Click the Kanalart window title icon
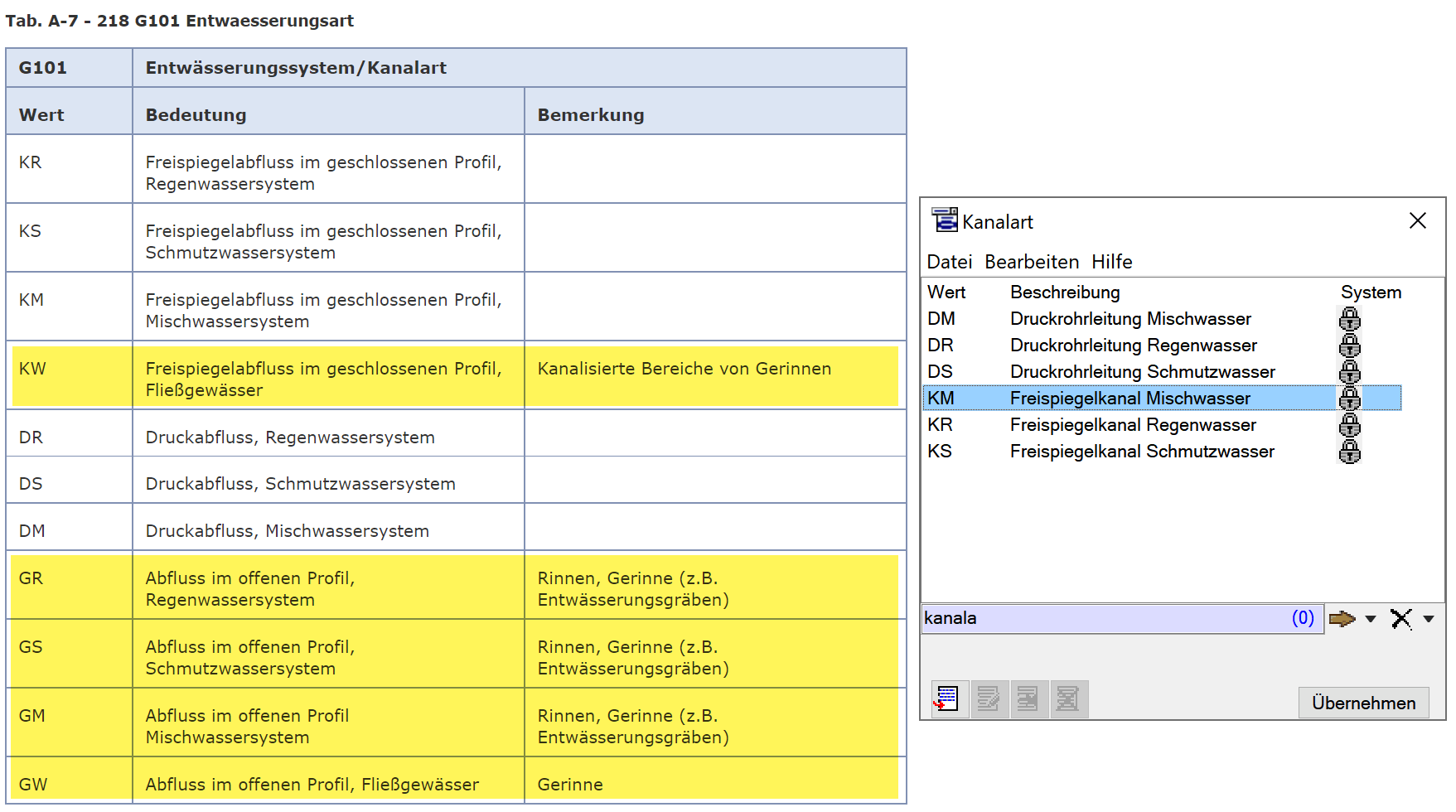This screenshot has width=1456, height=812. tap(944, 220)
